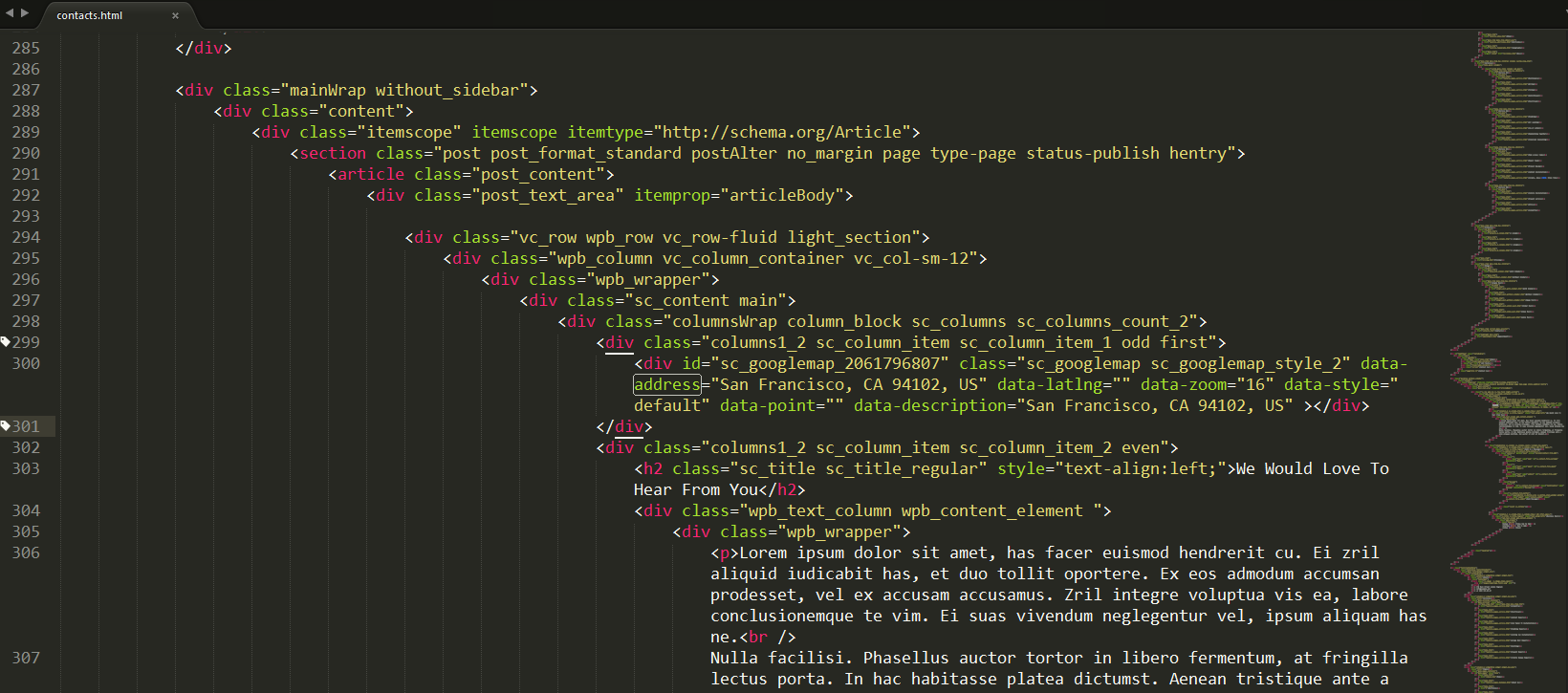Click the 'article' tag on line 291
Viewport: 1568px width, 693px height.
[x=370, y=174]
